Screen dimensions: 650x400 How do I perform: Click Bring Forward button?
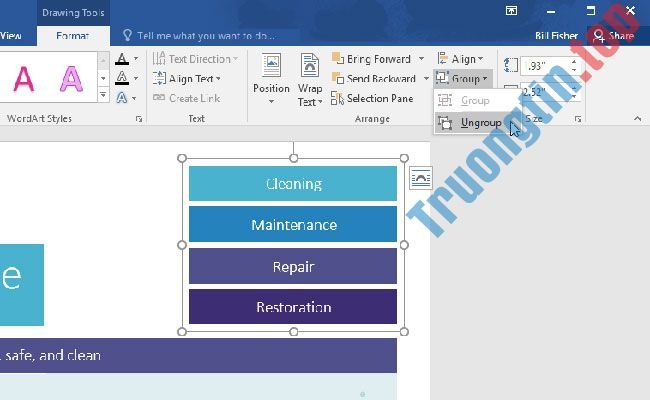point(371,59)
